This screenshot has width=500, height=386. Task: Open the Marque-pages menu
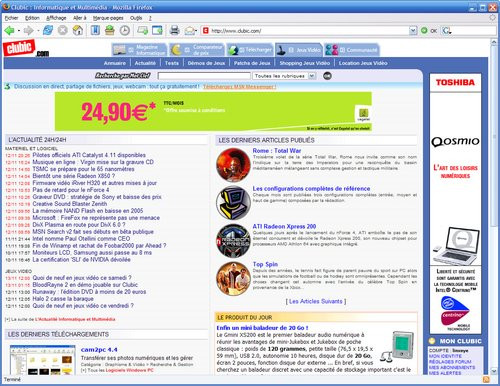pos(108,18)
